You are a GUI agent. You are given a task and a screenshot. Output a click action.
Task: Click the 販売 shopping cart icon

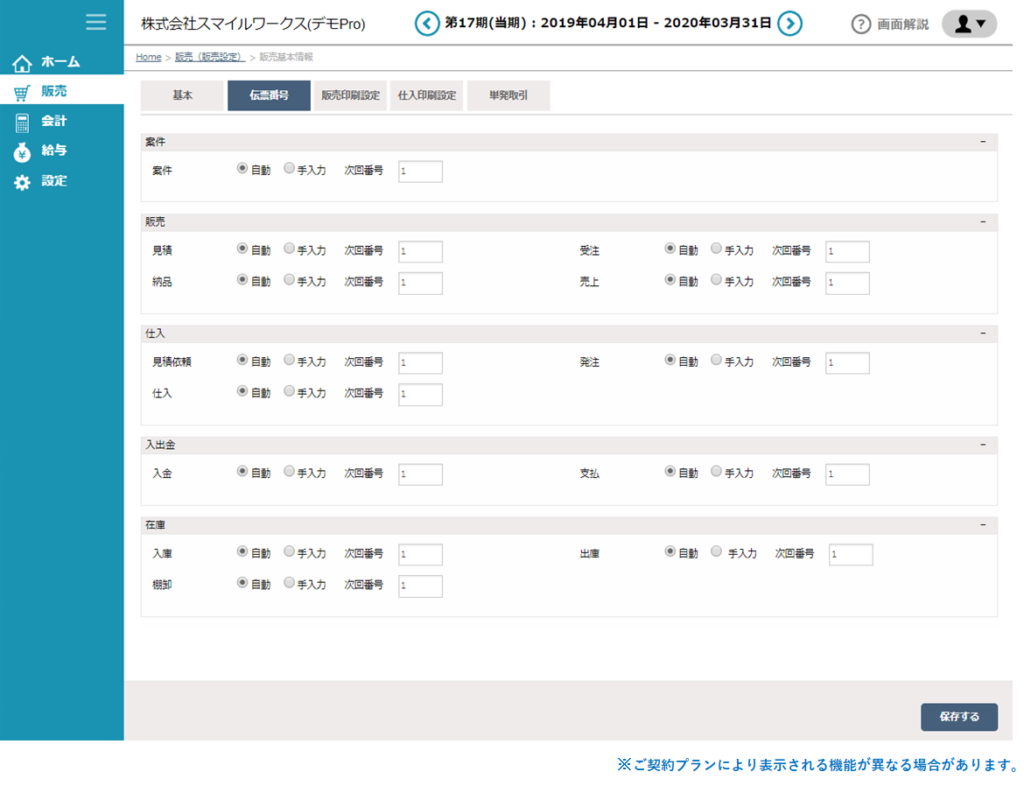pyautogui.click(x=22, y=93)
